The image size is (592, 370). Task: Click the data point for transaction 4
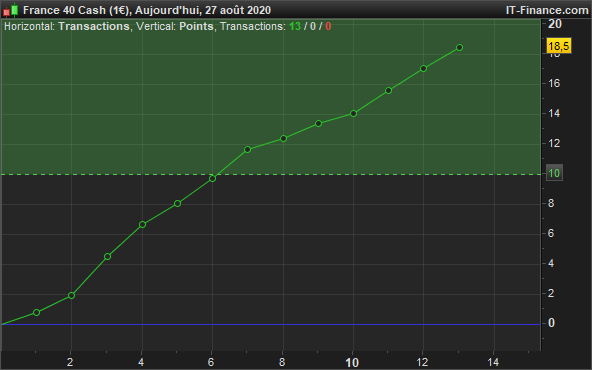point(142,225)
